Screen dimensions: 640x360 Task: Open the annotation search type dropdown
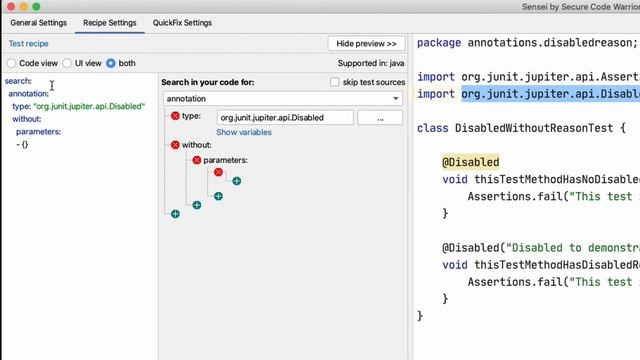pyautogui.click(x=283, y=99)
